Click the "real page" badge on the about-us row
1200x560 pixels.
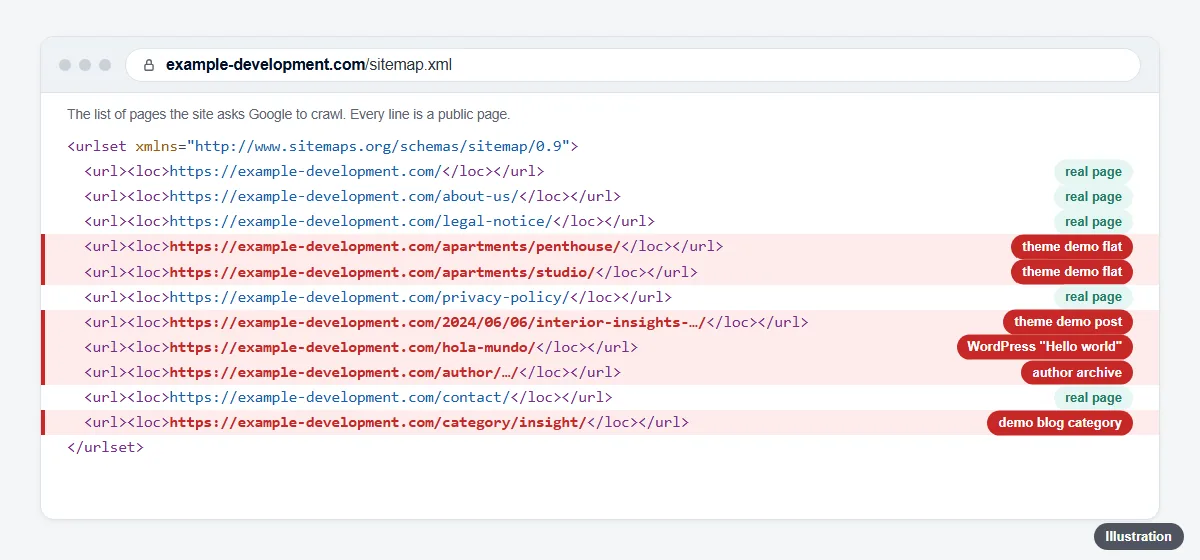(1093, 197)
